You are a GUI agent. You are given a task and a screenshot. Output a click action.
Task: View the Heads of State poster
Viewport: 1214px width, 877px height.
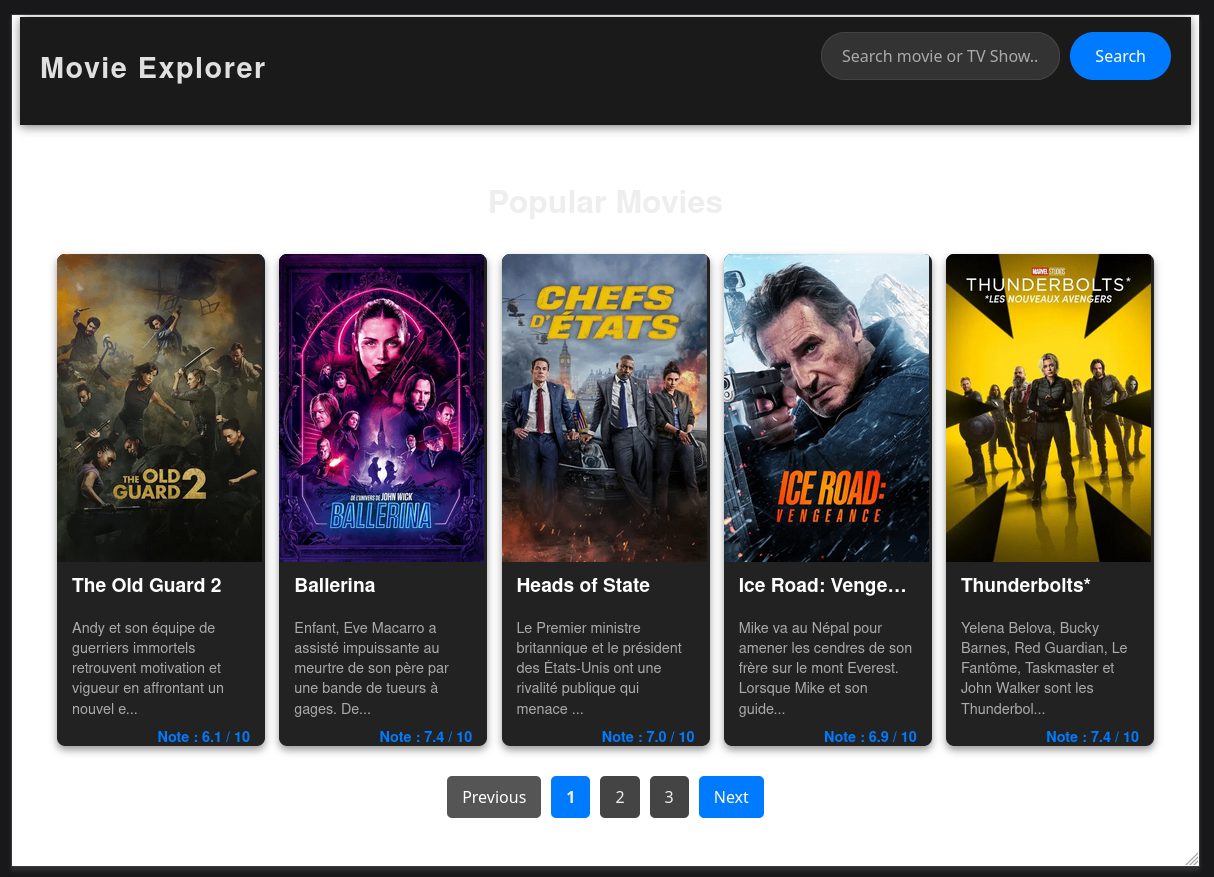pyautogui.click(x=604, y=407)
